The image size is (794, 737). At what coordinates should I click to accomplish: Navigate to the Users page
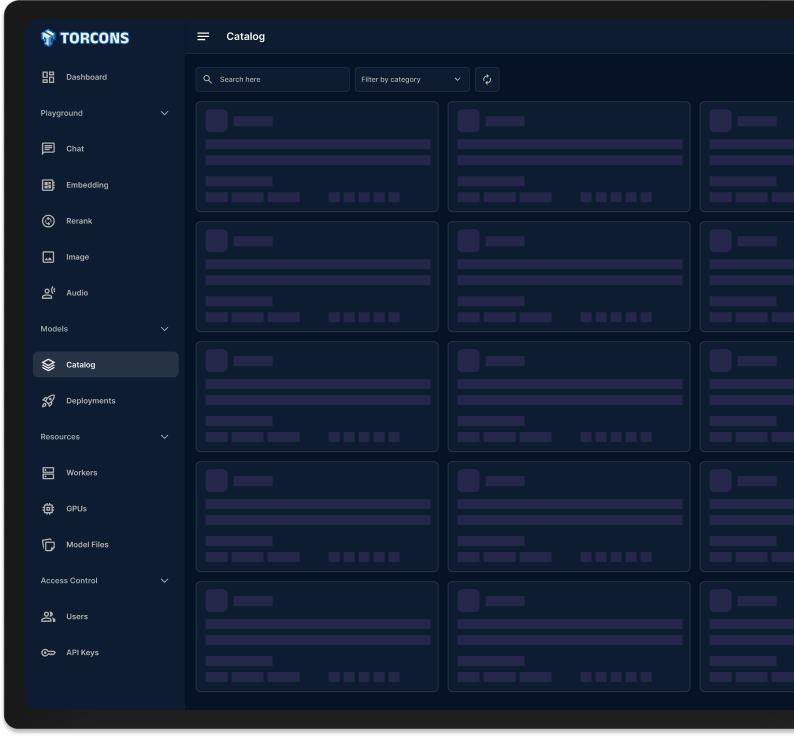coord(77,617)
